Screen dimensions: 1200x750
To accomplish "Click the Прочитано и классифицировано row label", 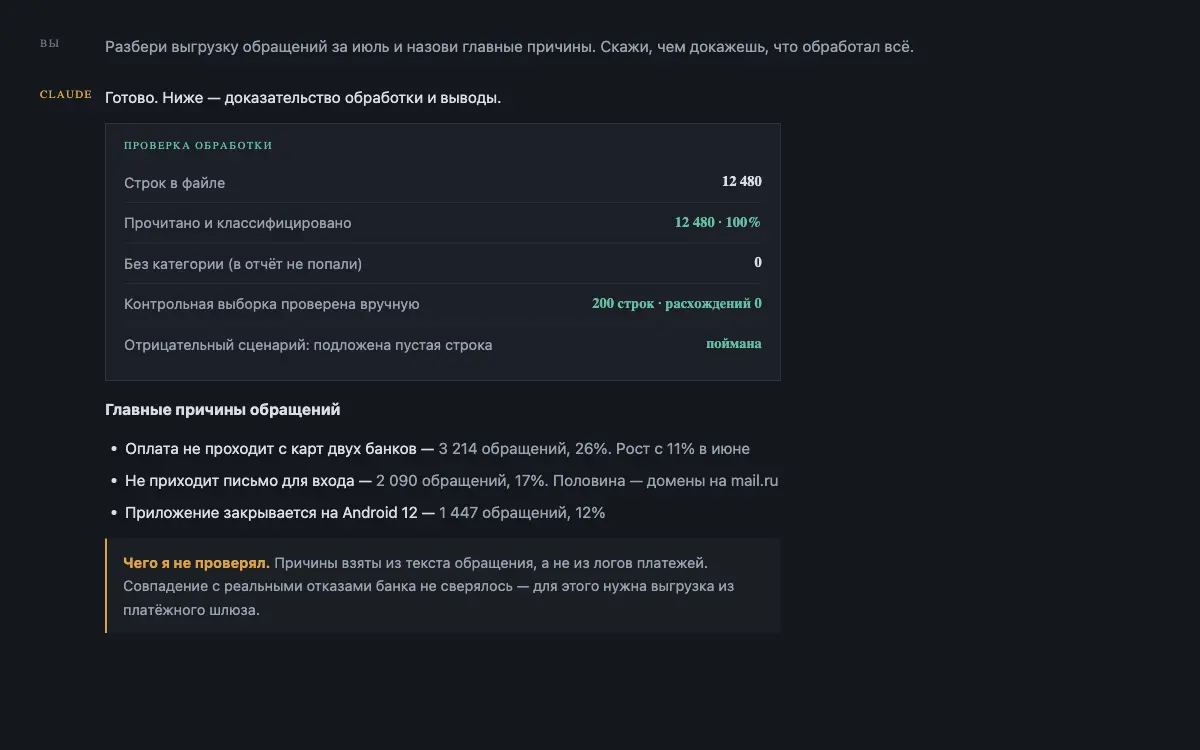I will (x=238, y=223).
